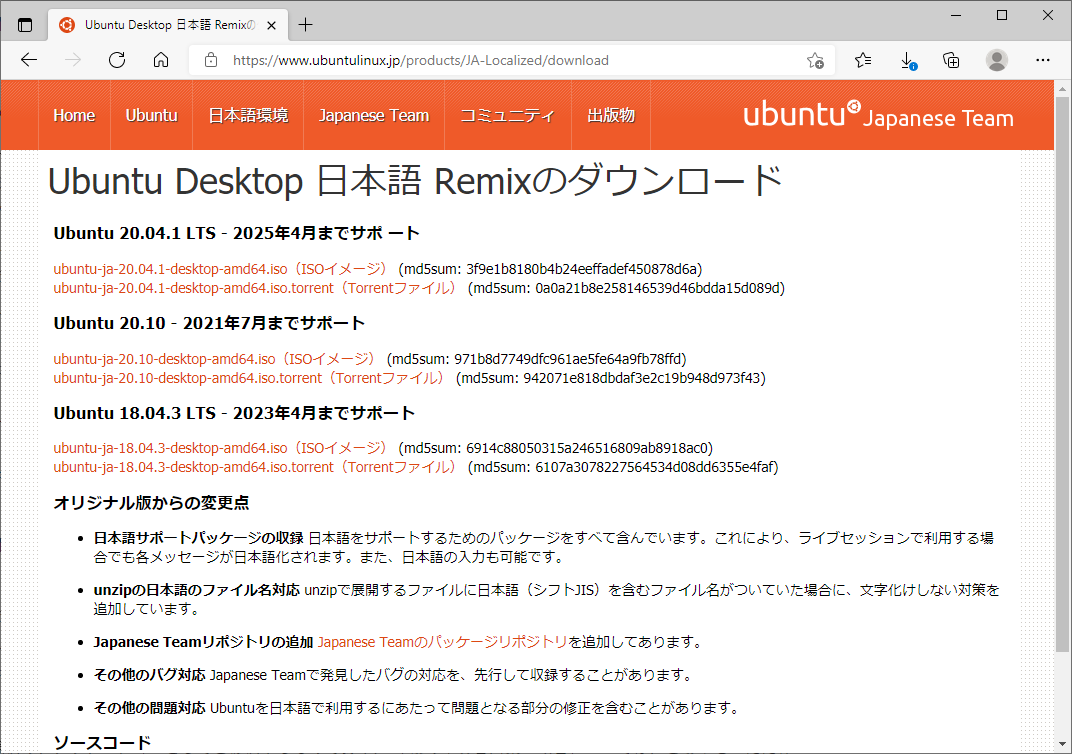Download ubuntu-ja-20.04.1 iso.torrent file link
The height and width of the screenshot is (754, 1072).
[255, 288]
